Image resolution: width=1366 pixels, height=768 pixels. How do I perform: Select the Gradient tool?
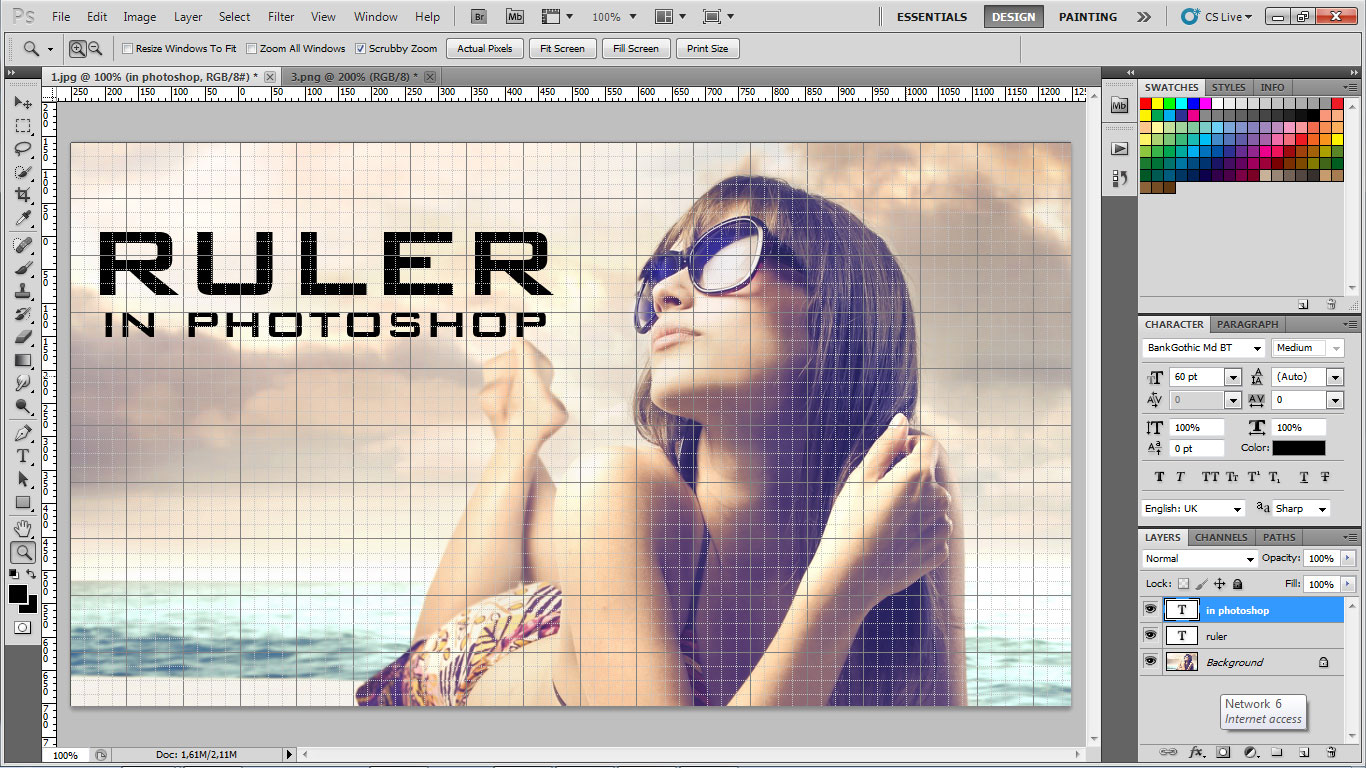pyautogui.click(x=22, y=360)
